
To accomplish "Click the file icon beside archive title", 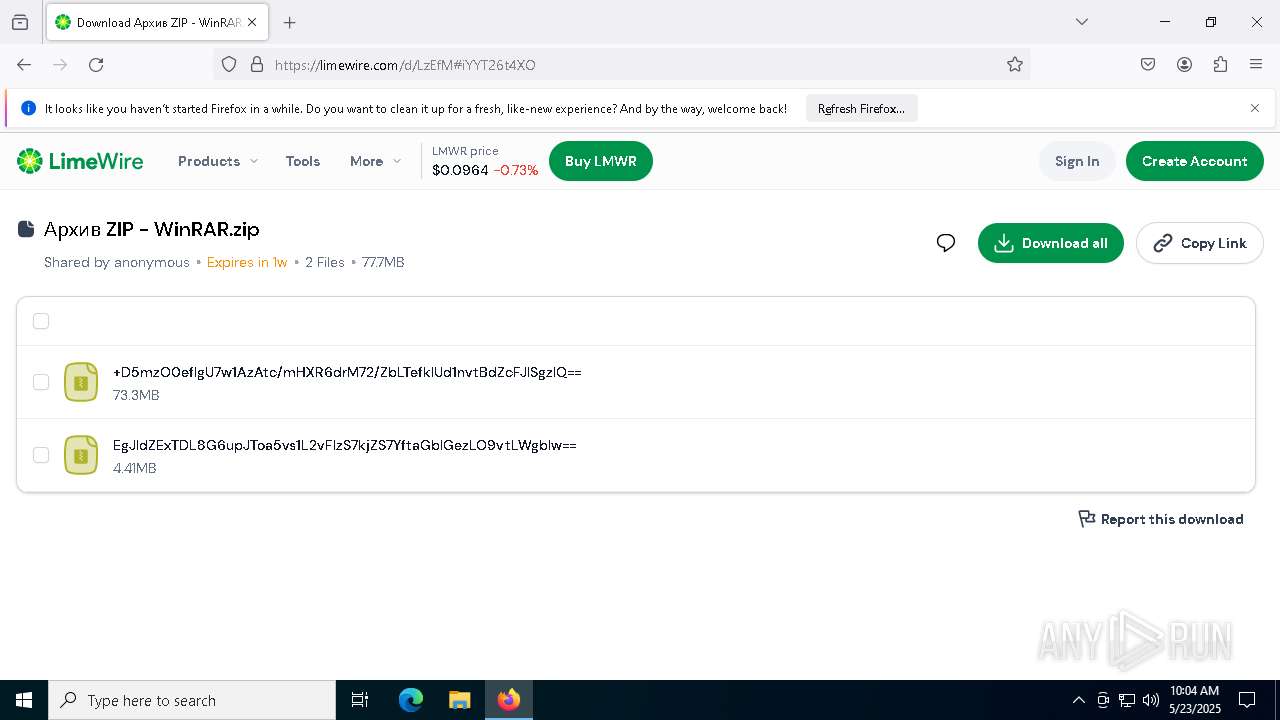I will 26,229.
